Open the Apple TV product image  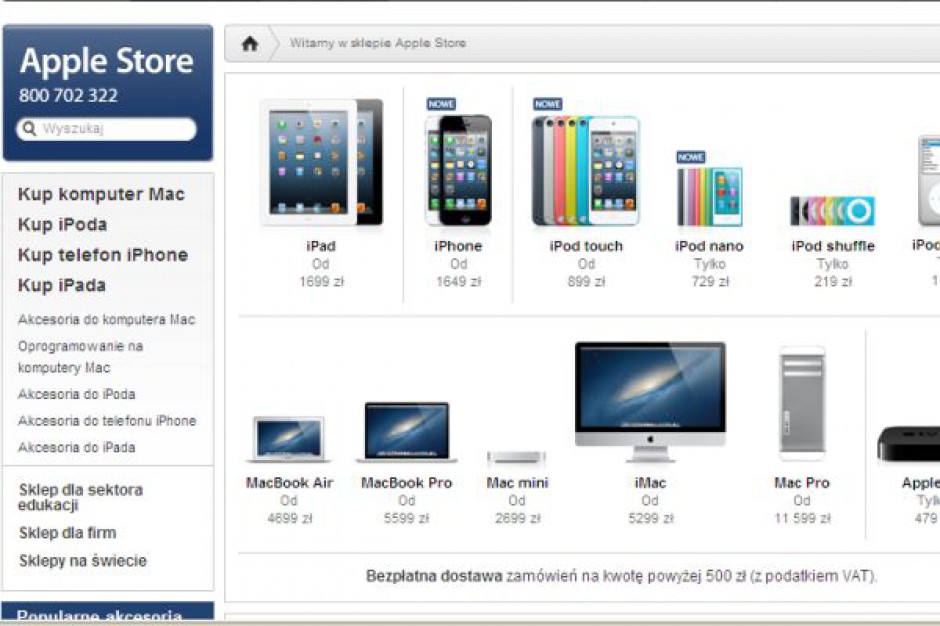click(x=908, y=444)
